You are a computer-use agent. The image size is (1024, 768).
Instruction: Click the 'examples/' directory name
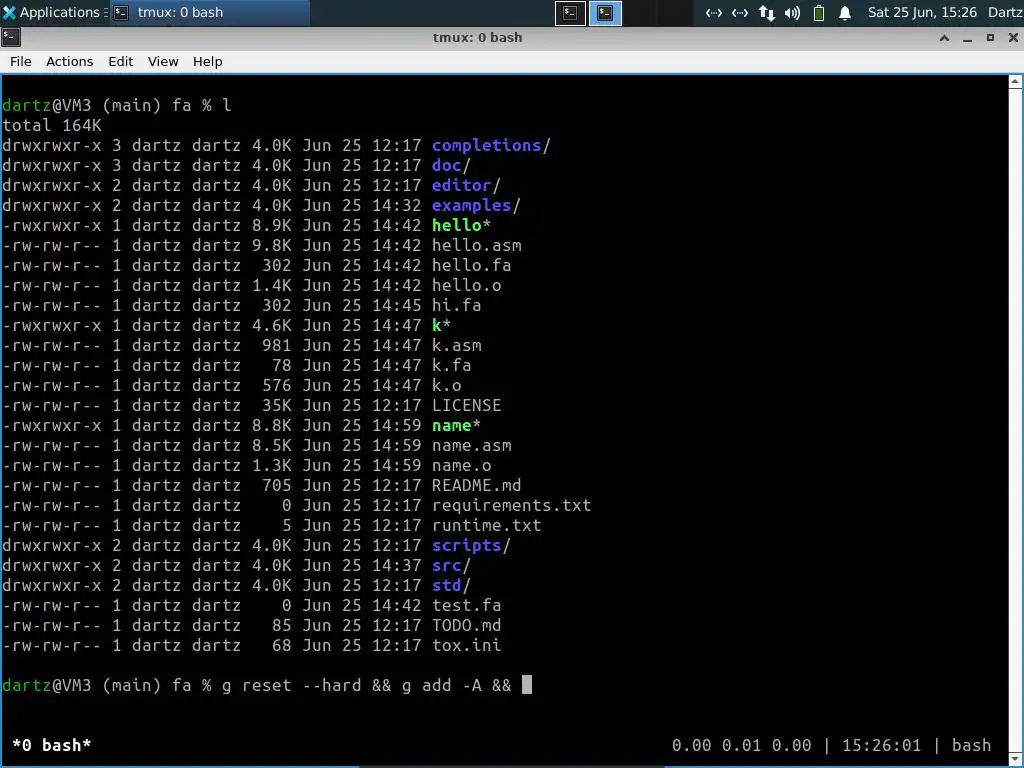click(476, 205)
